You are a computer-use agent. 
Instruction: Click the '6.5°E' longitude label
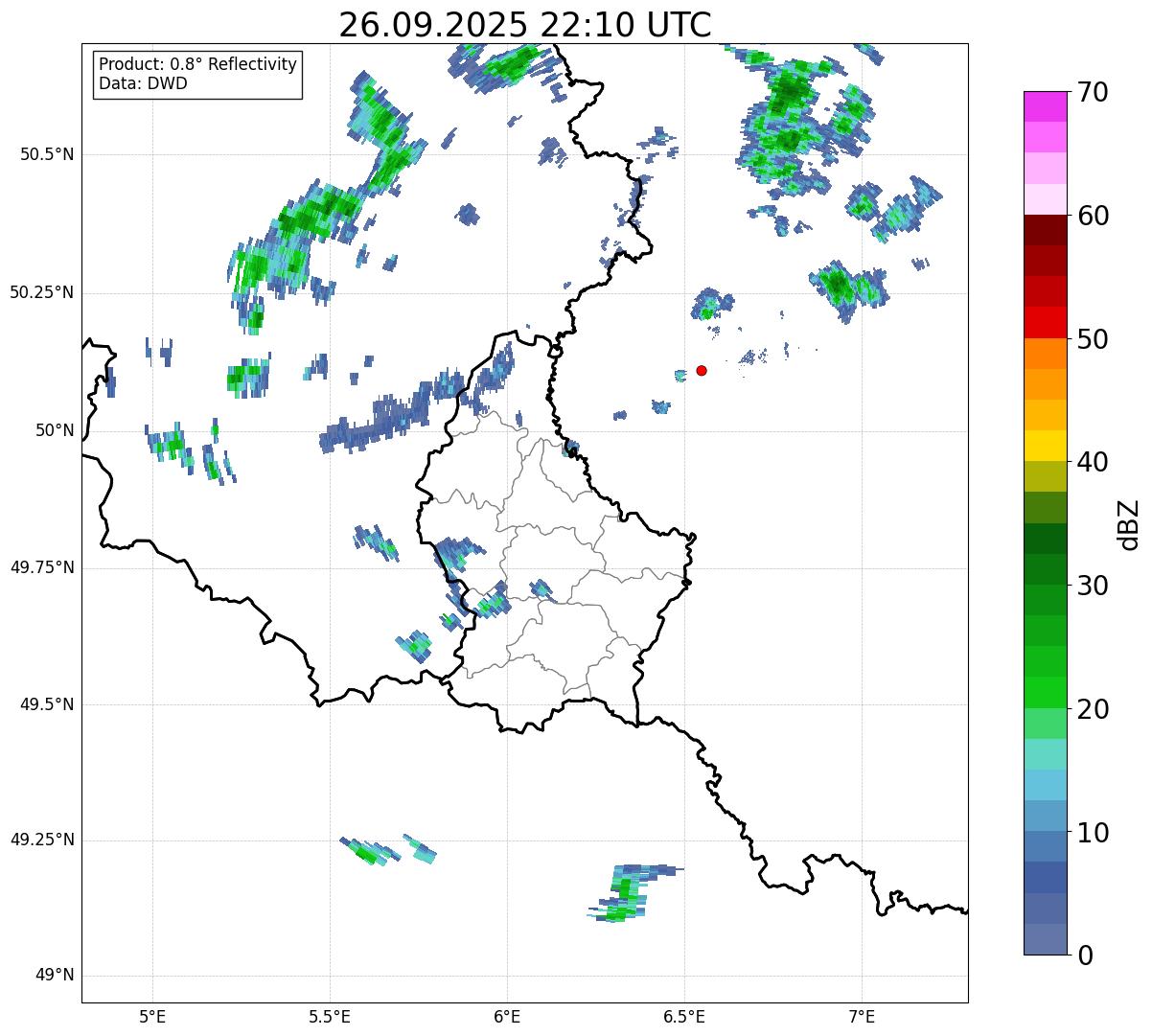pos(684,1017)
